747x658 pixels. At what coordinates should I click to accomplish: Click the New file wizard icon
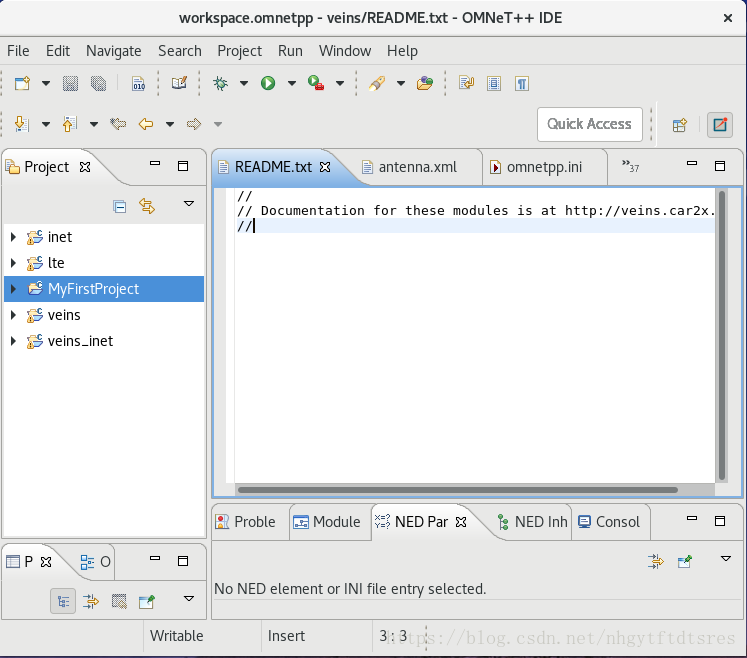click(x=22, y=83)
